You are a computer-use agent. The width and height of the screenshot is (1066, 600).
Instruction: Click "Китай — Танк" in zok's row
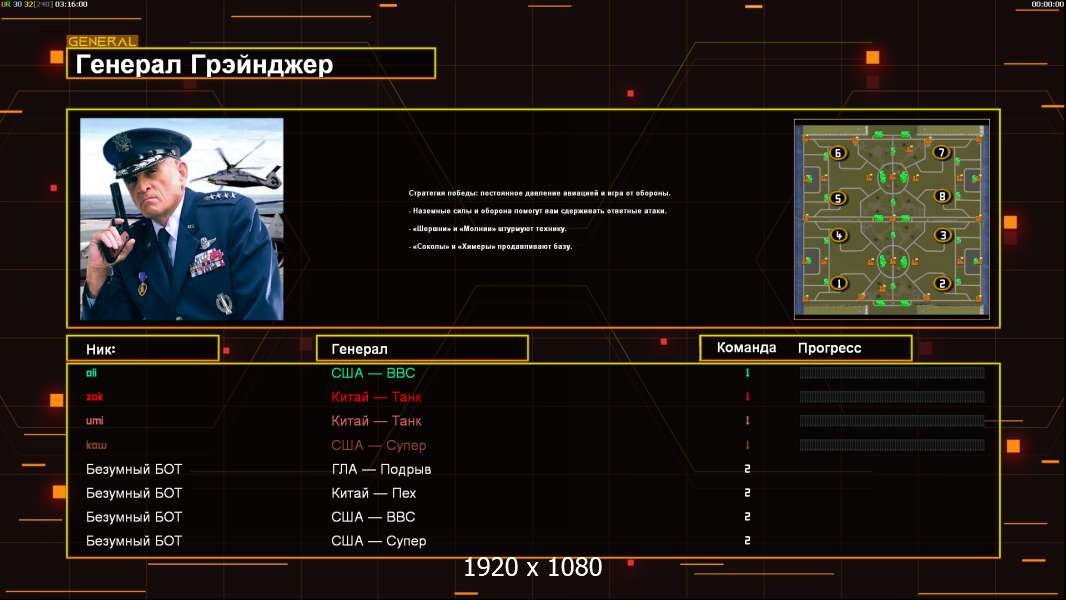[376, 397]
